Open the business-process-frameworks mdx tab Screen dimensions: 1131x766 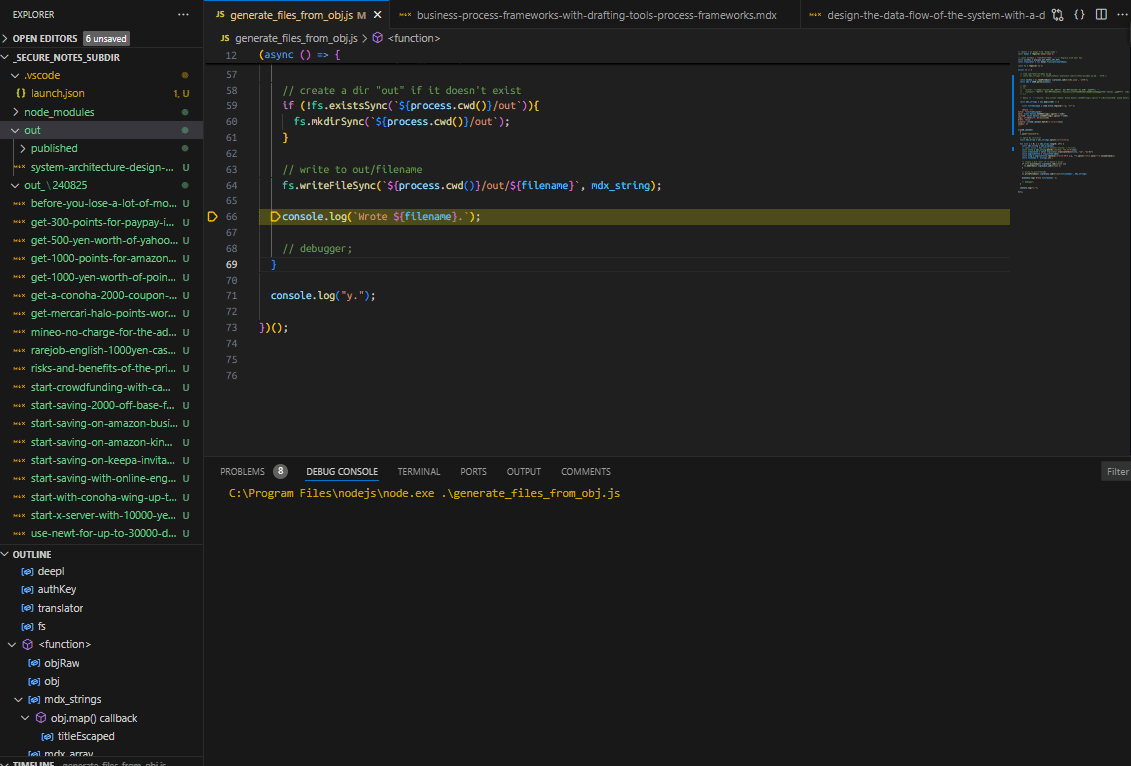click(590, 15)
